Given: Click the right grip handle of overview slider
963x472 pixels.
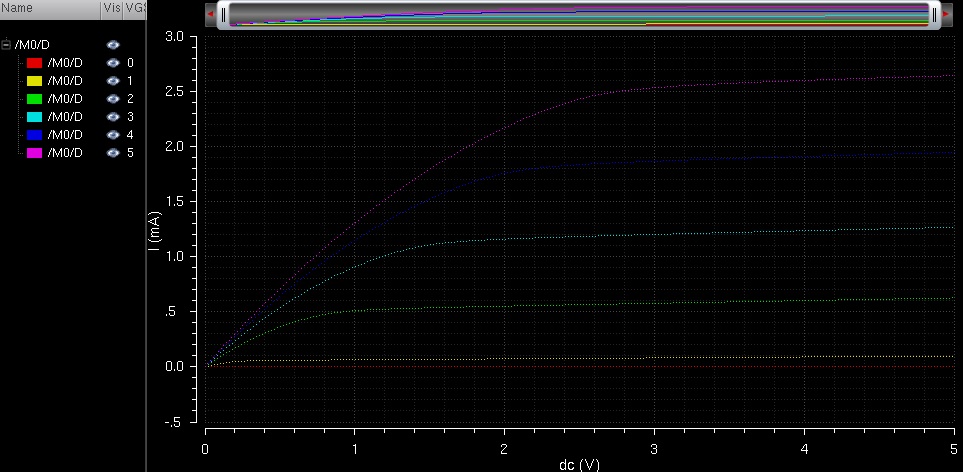Looking at the screenshot, I should coord(935,15).
